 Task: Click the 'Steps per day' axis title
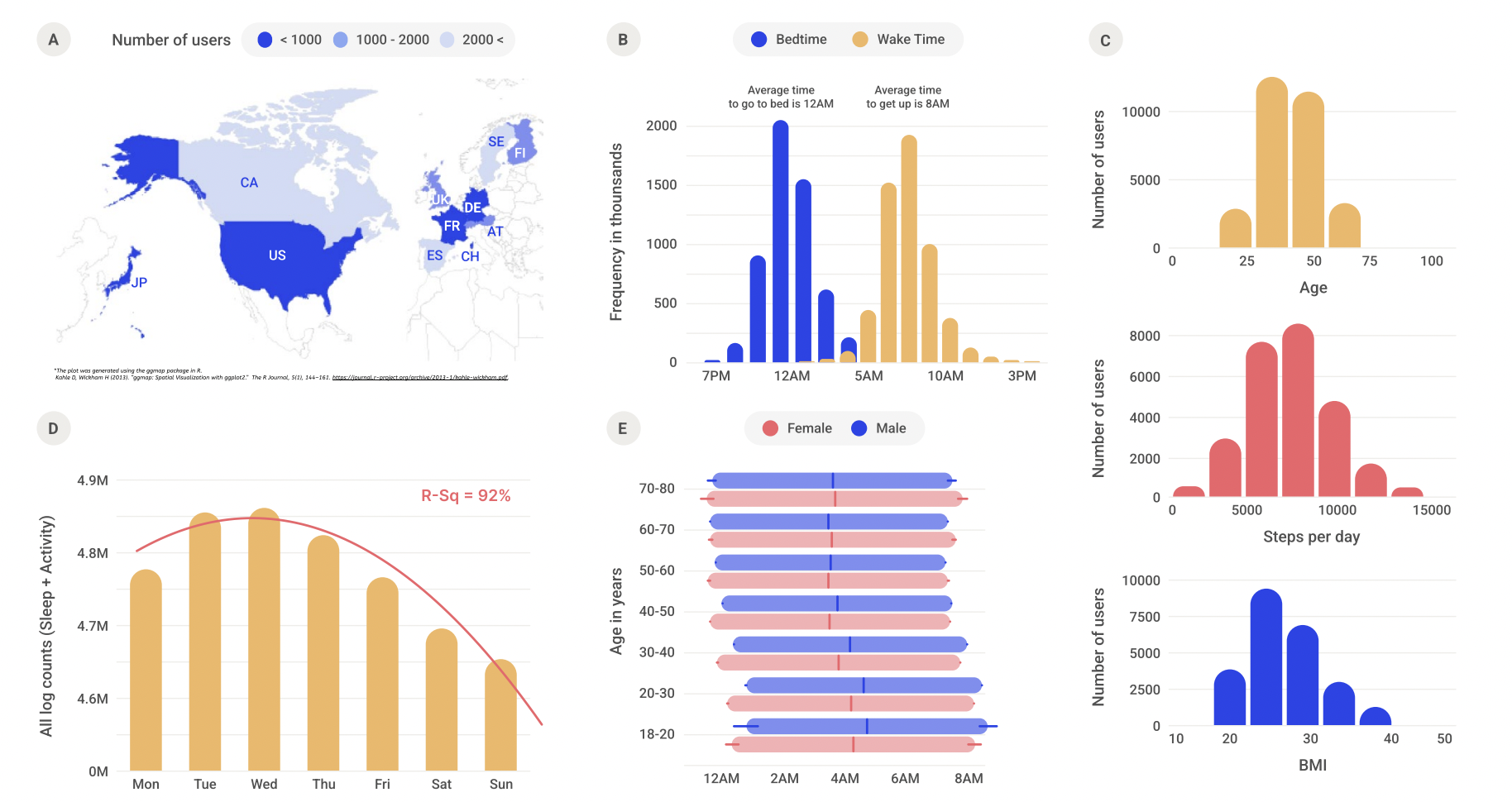1312,537
